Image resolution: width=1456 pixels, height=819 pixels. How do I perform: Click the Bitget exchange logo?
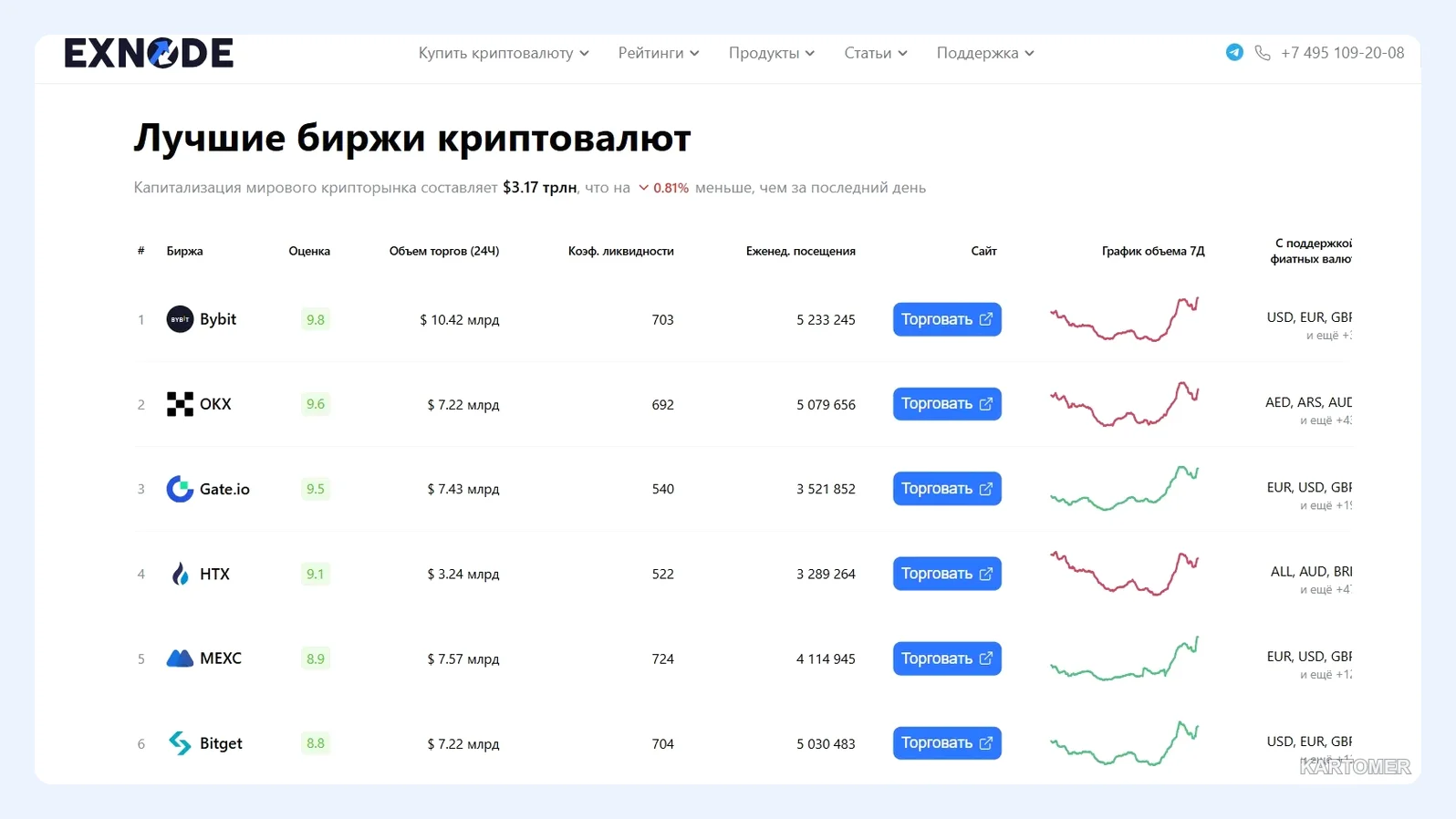pos(180,743)
